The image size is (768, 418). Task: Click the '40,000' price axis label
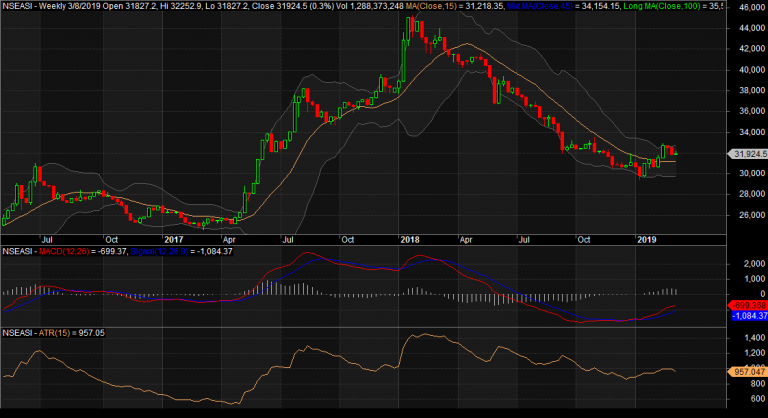pos(752,70)
